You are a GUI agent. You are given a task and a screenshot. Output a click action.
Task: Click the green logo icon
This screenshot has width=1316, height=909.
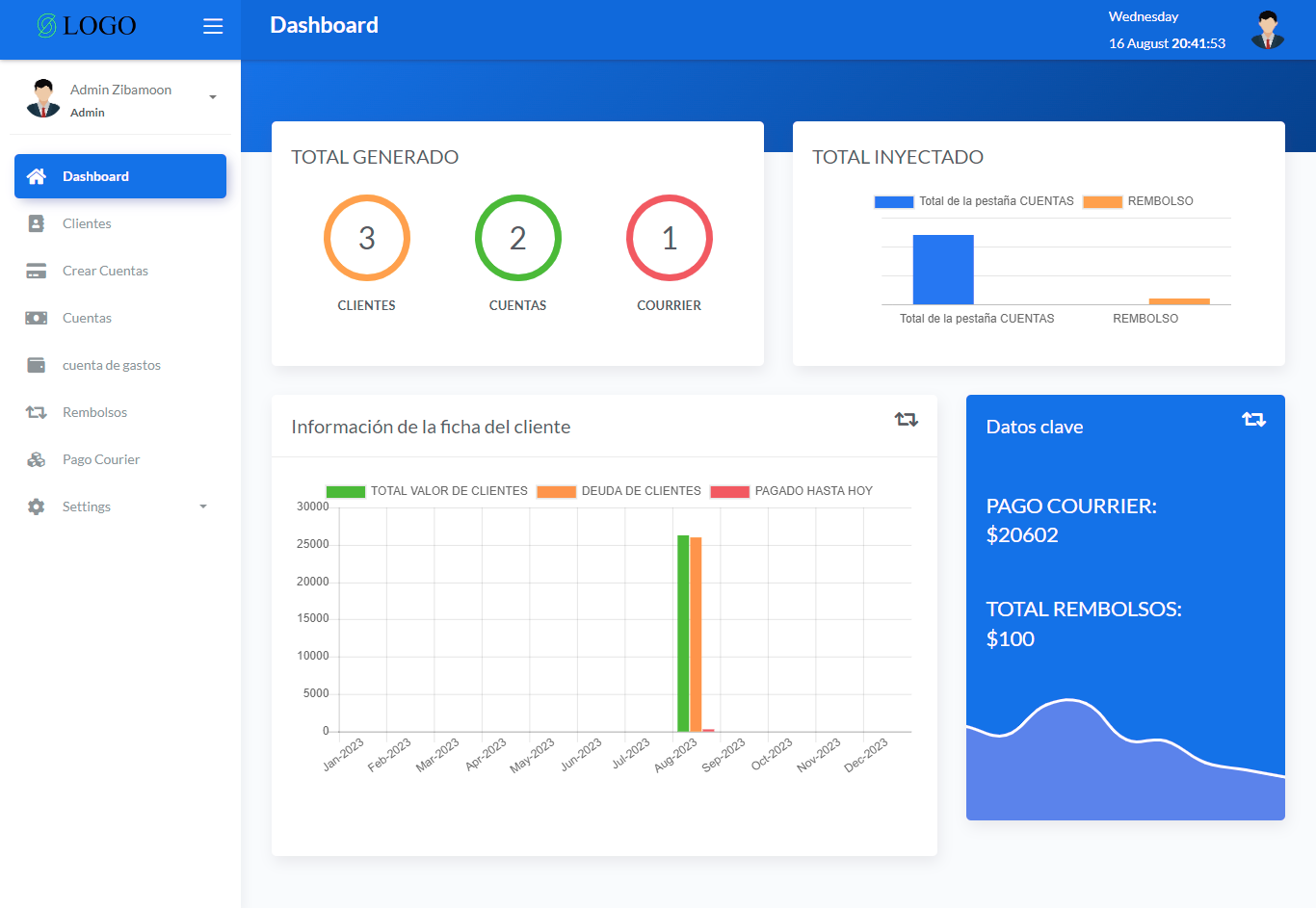point(46,26)
